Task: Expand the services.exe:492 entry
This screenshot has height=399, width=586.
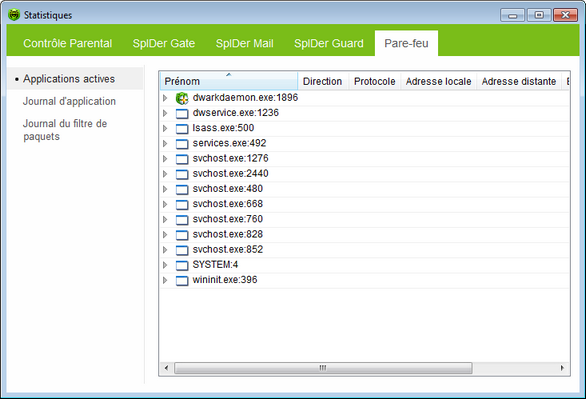Action: pyautogui.click(x=165, y=143)
